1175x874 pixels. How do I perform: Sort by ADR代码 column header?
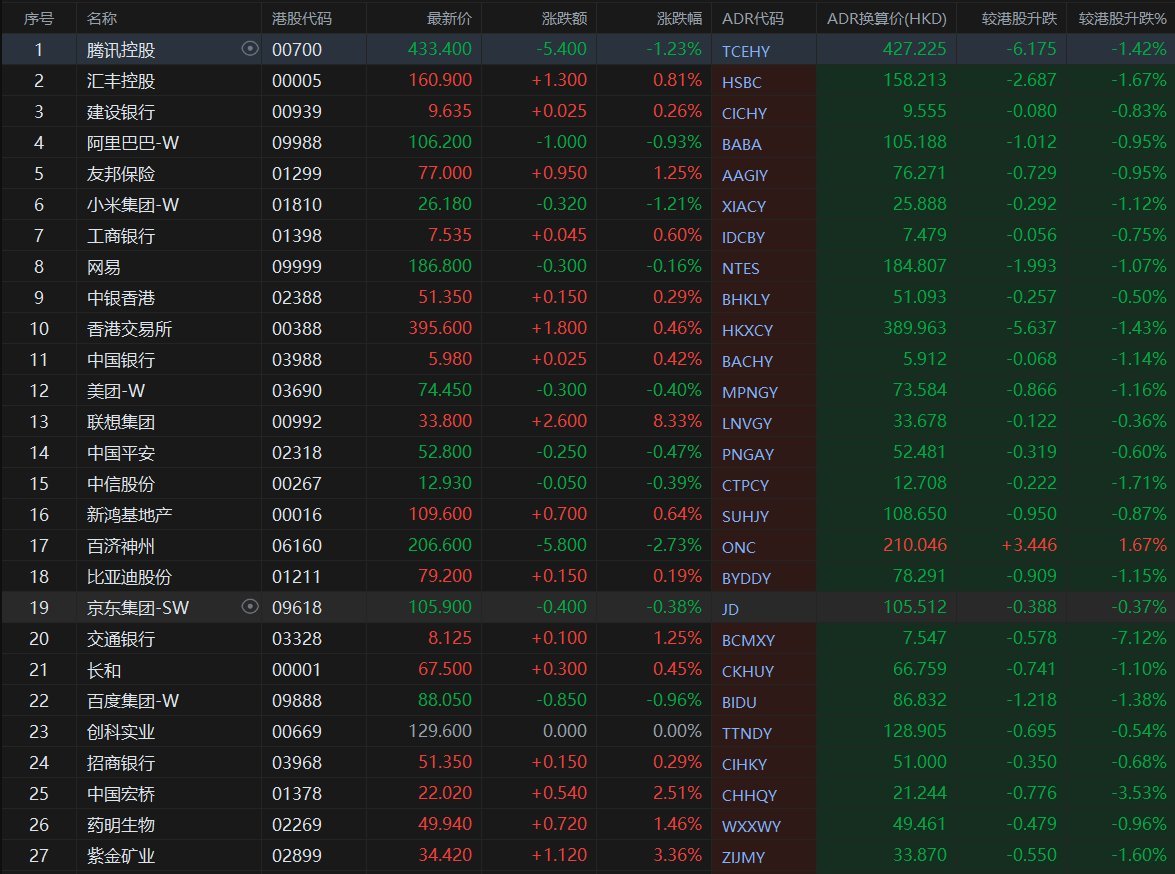point(752,18)
